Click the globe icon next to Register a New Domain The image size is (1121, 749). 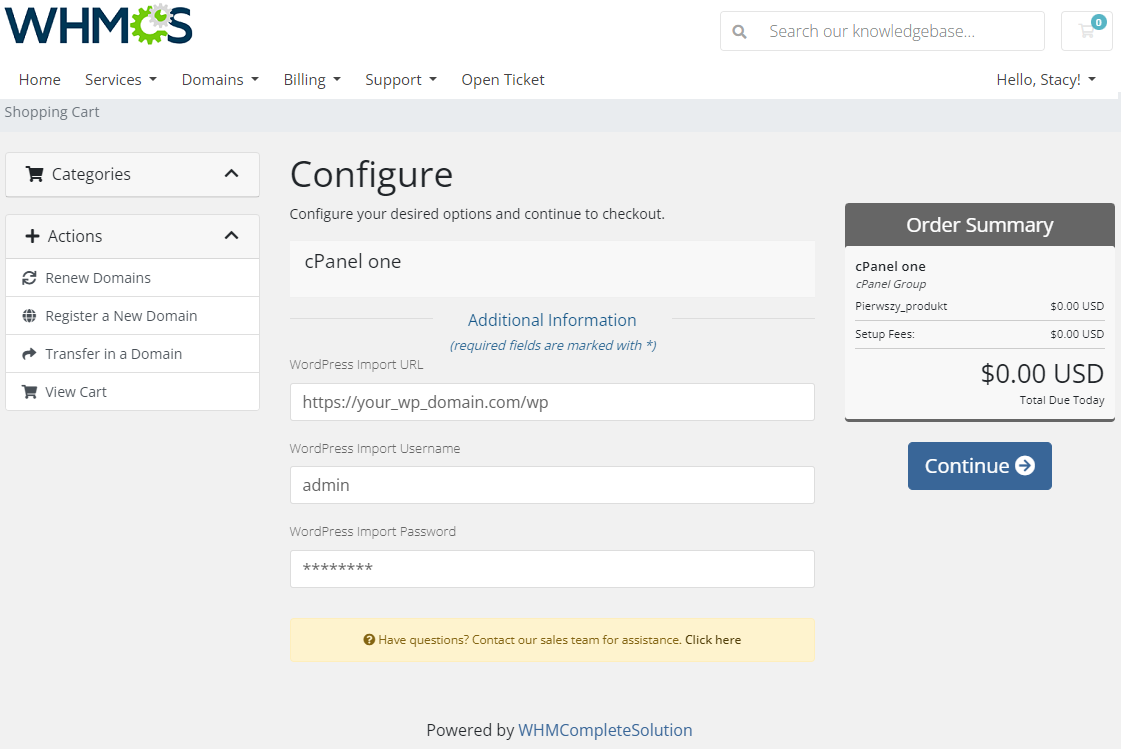pos(29,315)
